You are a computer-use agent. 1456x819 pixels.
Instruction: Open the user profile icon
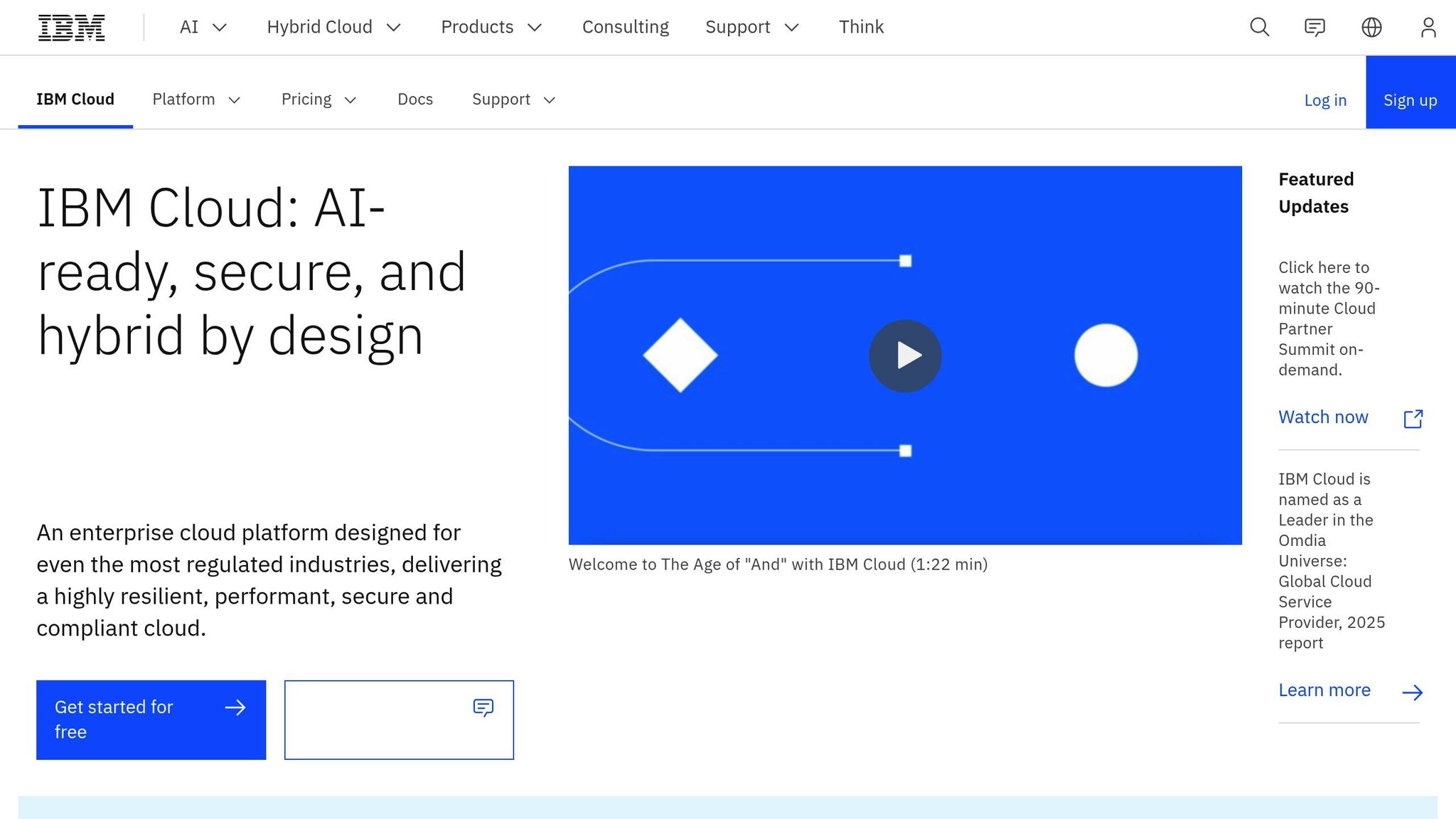coord(1428,28)
